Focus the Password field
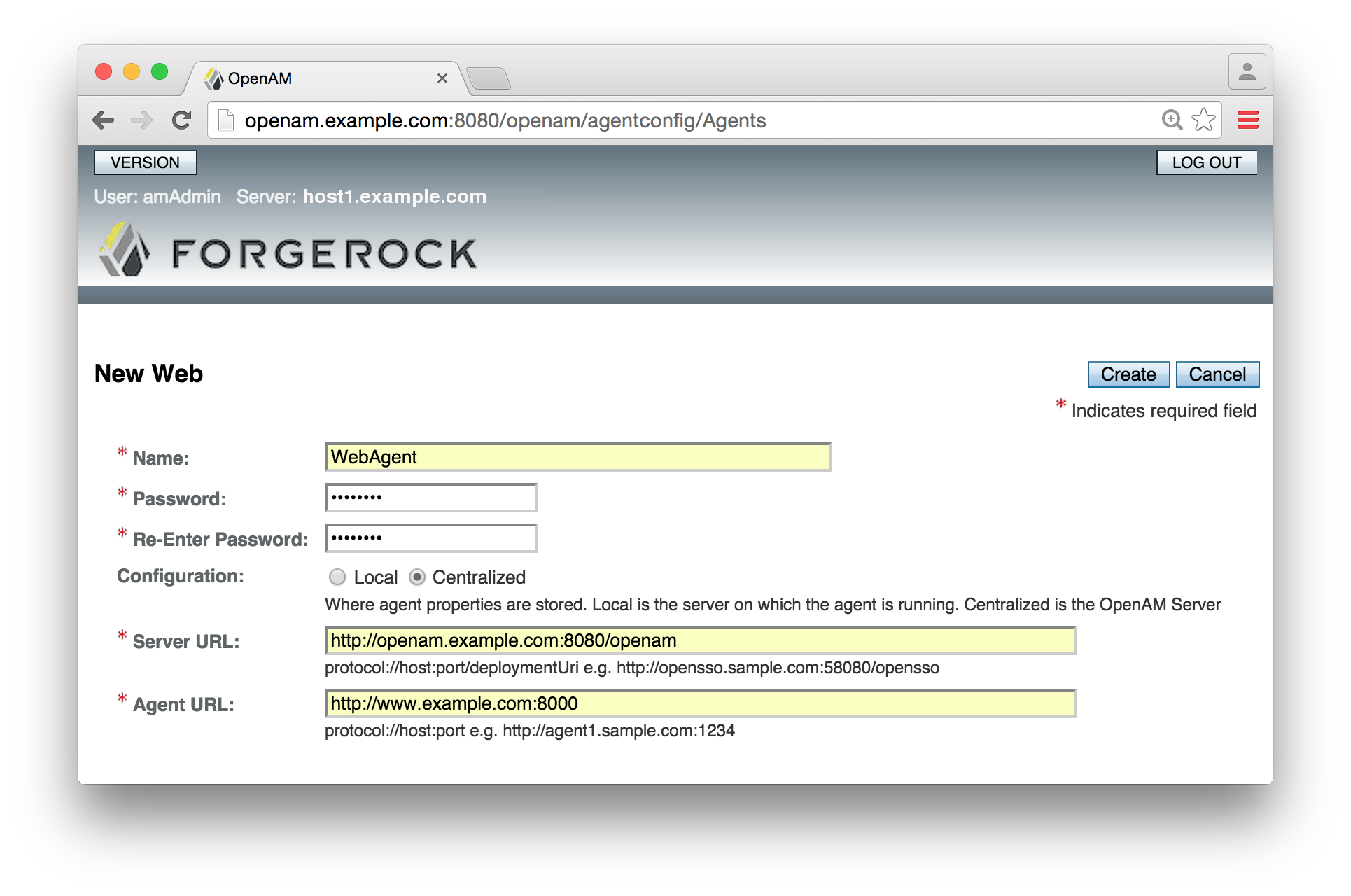The height and width of the screenshot is (896, 1351). point(431,498)
